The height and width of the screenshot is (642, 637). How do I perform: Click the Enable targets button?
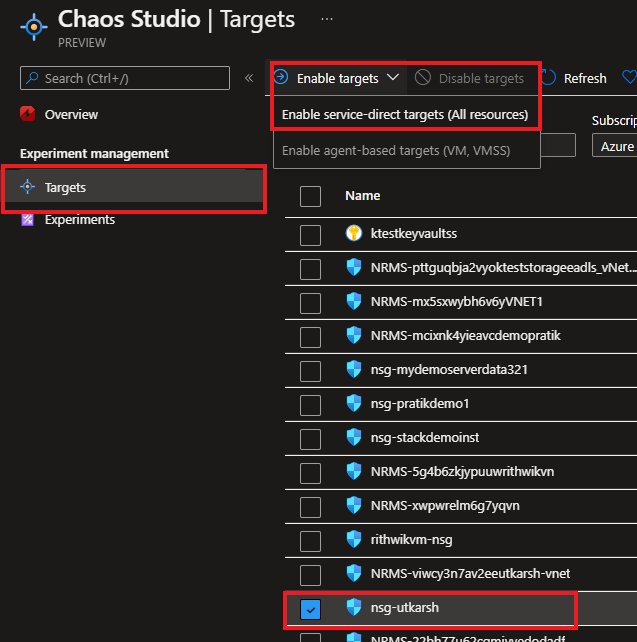pyautogui.click(x=337, y=78)
